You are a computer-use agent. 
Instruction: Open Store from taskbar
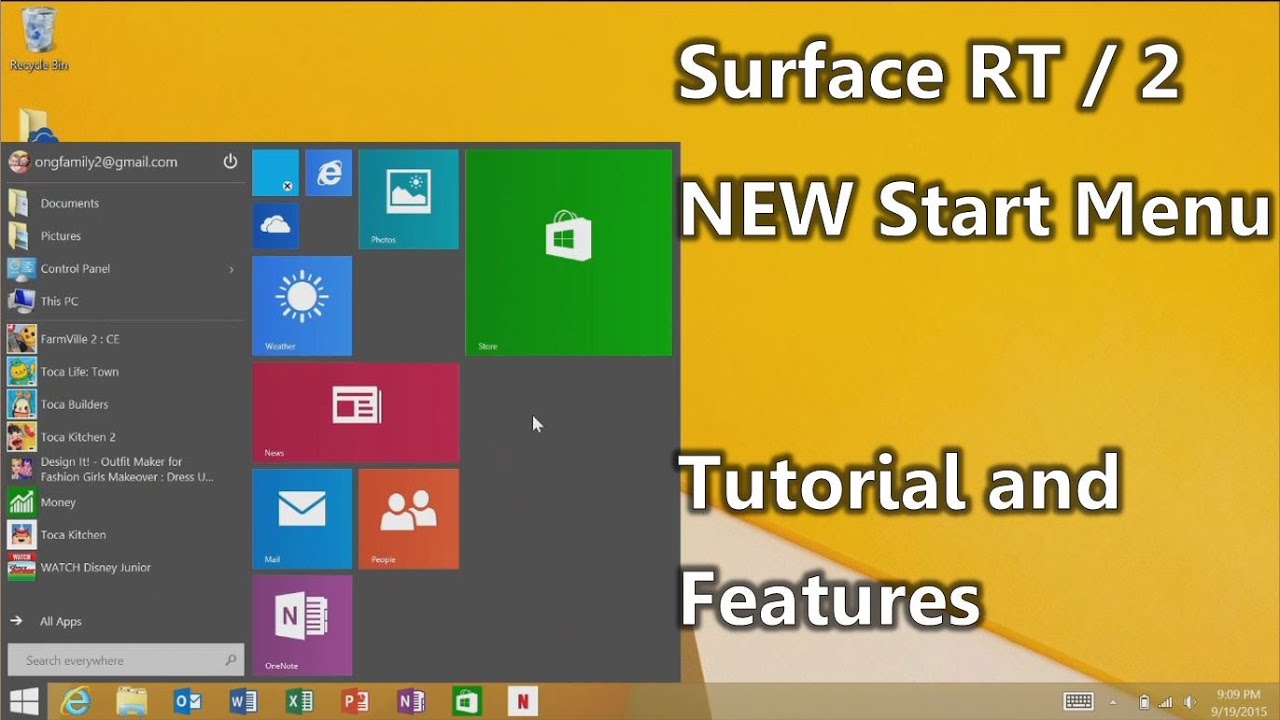pos(467,702)
